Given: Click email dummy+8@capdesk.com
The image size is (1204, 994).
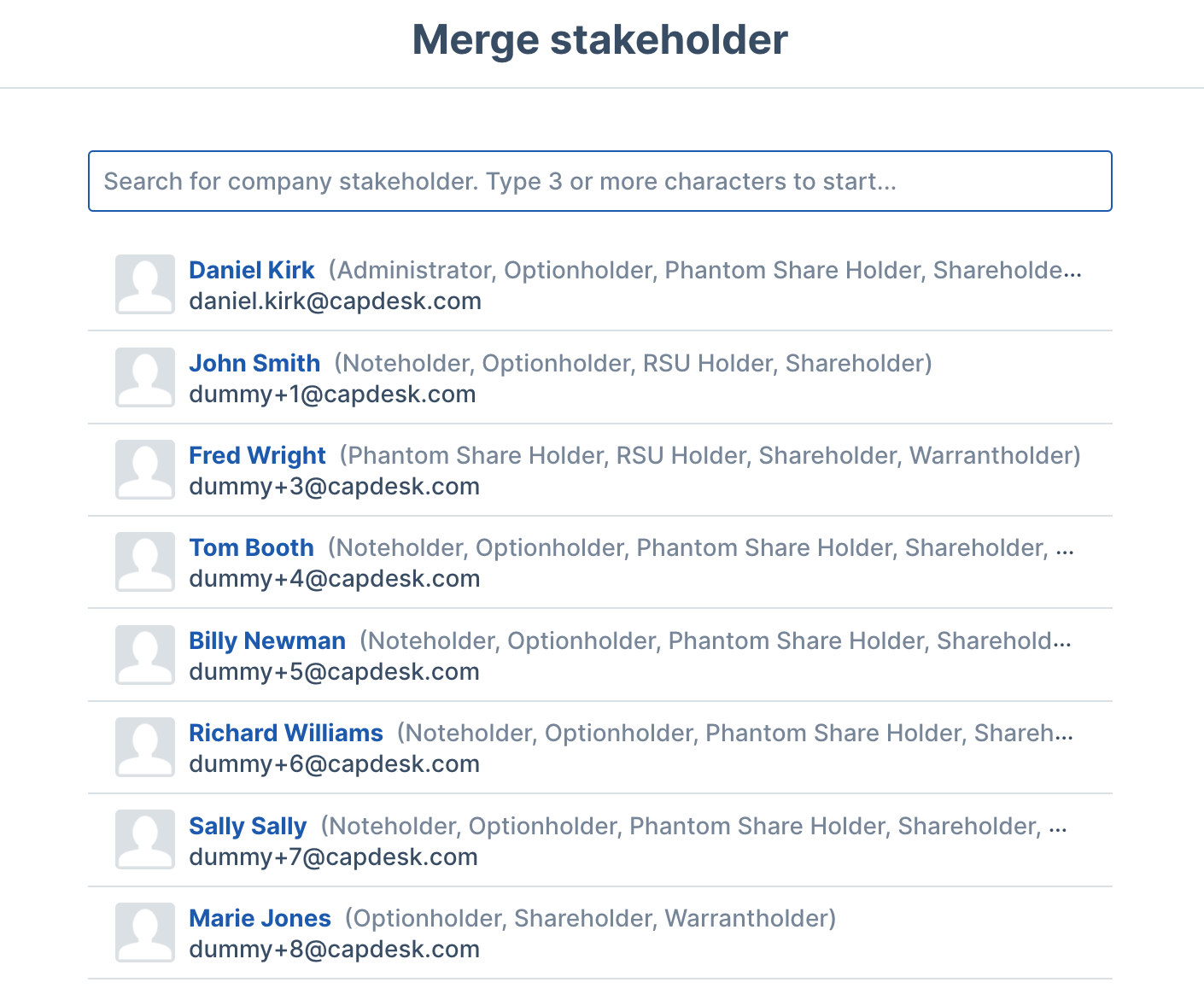Looking at the screenshot, I should coord(334,950).
